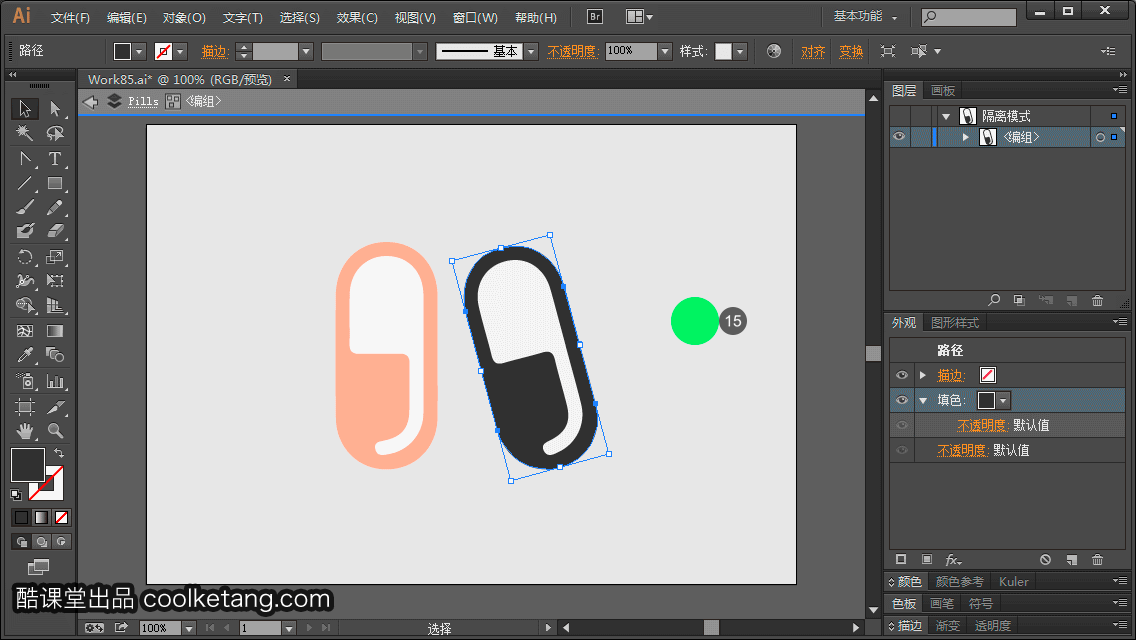1136x640 pixels.
Task: Open the fill color dropdown in control bar
Action: pos(139,51)
